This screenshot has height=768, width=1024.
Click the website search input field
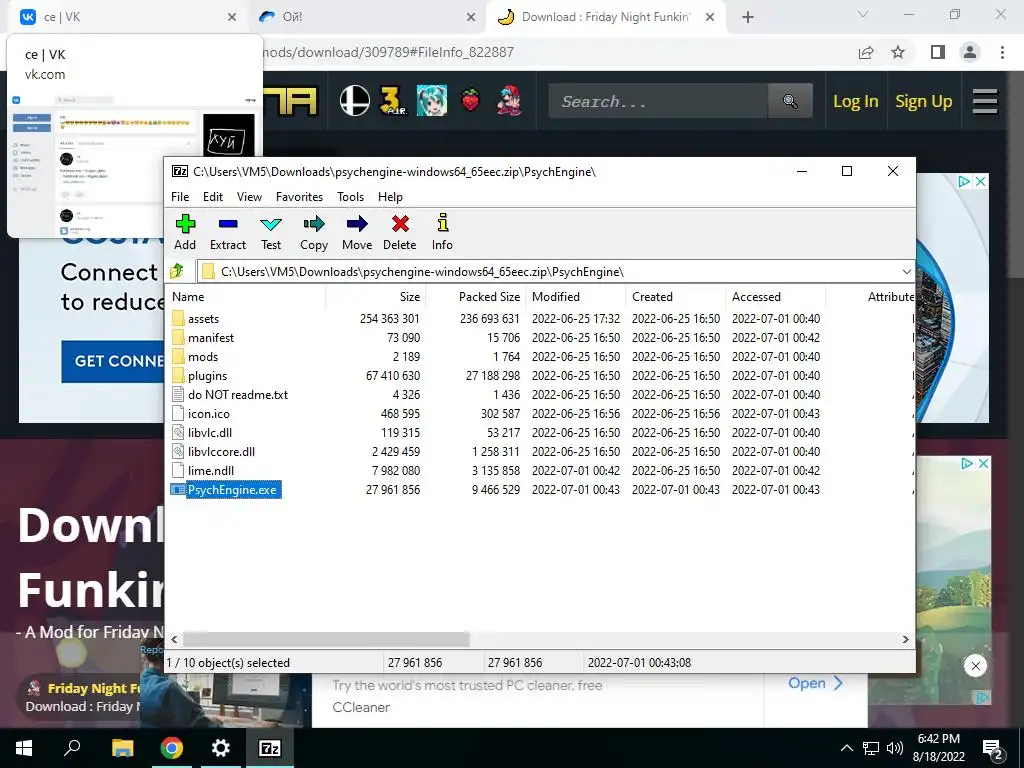point(658,101)
